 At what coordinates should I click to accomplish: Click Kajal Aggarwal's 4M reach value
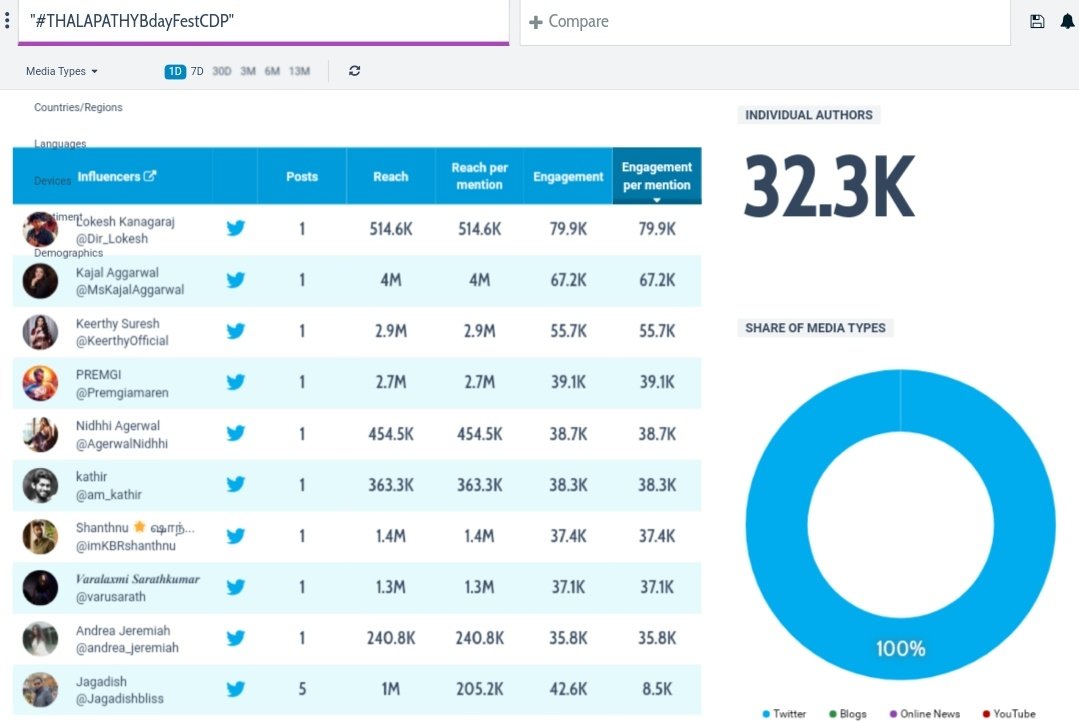[391, 280]
